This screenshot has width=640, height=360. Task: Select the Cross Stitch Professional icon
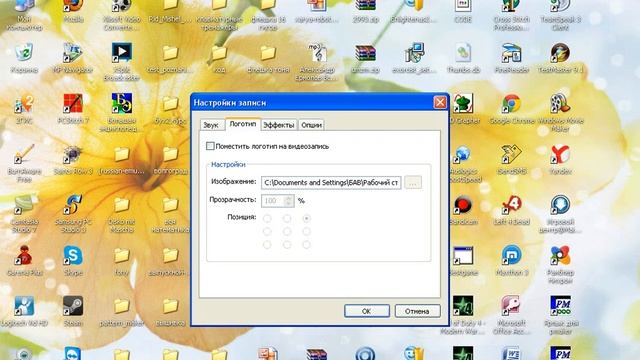[x=511, y=14]
